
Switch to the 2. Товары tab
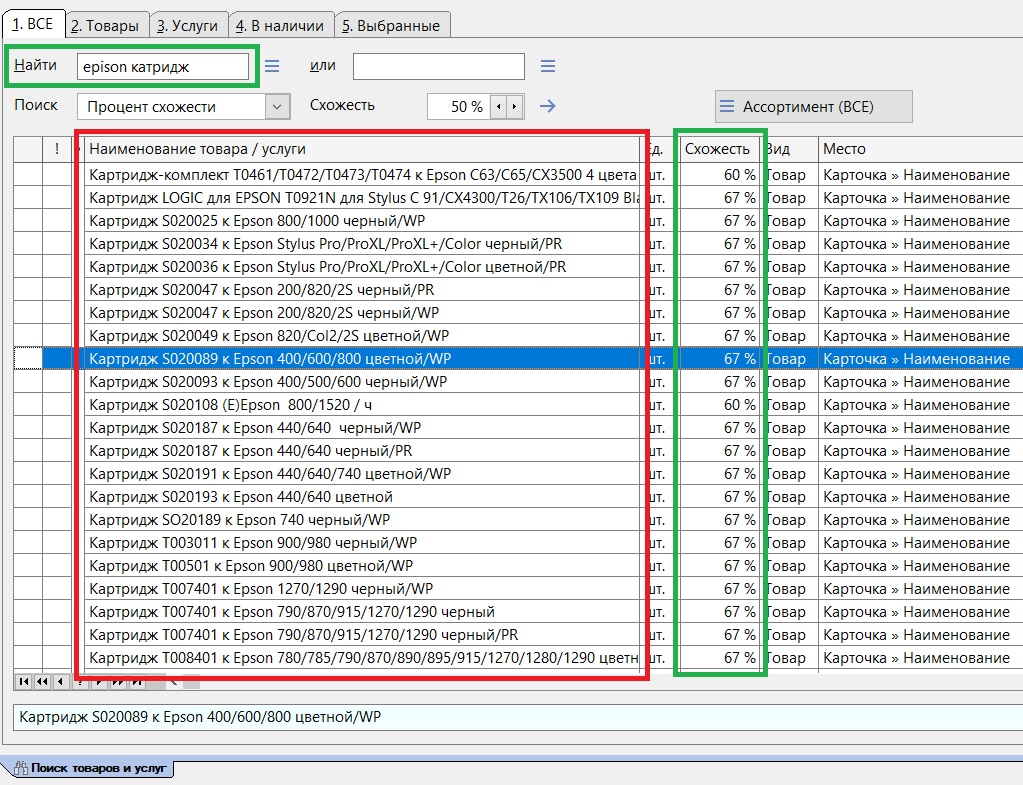[109, 25]
